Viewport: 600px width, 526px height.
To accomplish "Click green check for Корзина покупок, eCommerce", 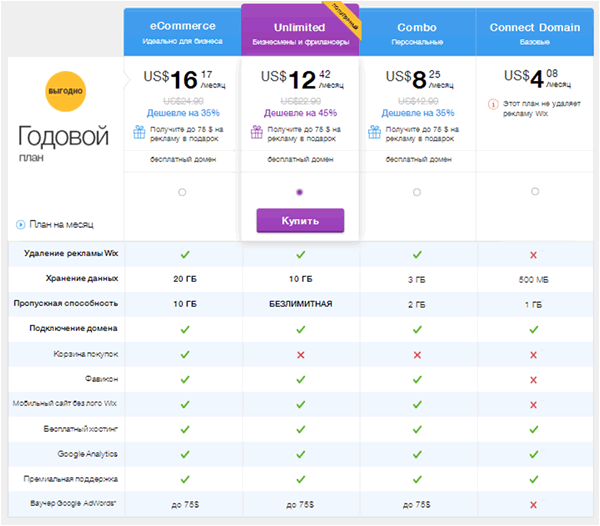I will (x=185, y=354).
